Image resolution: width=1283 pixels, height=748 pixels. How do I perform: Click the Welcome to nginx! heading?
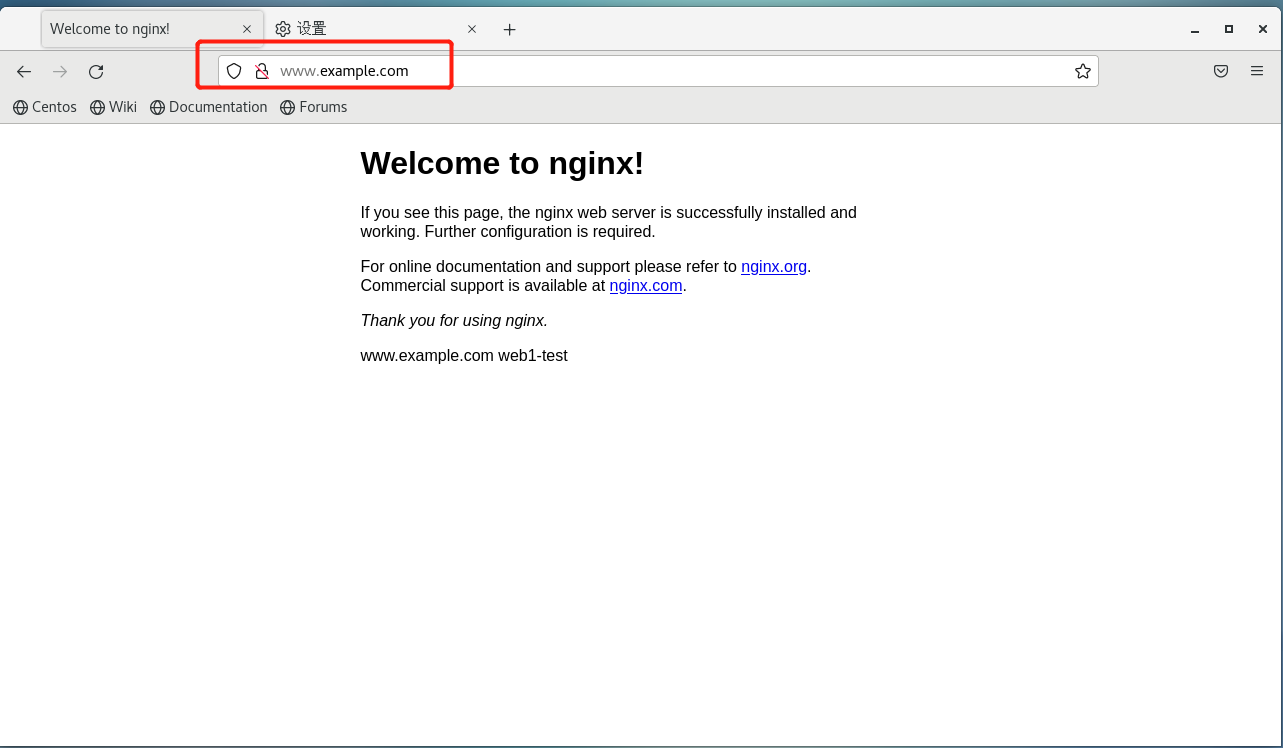[502, 163]
